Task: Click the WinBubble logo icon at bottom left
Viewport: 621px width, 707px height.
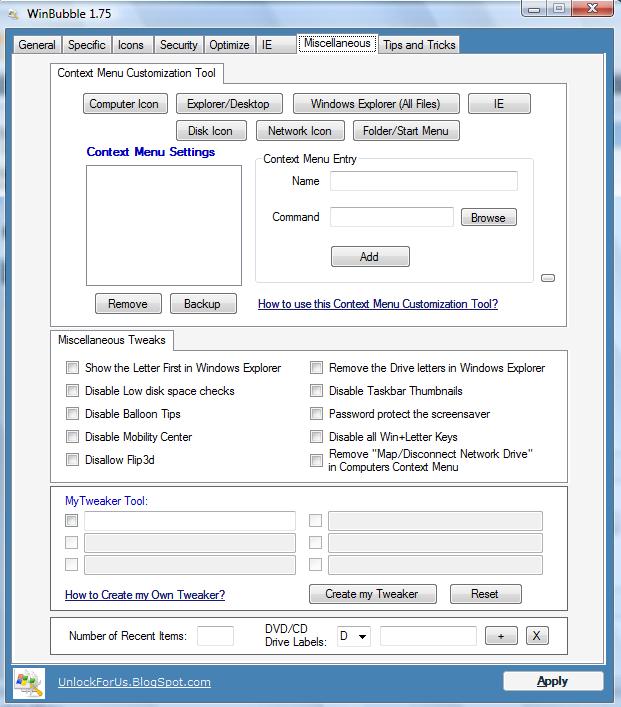Action: tap(29, 683)
